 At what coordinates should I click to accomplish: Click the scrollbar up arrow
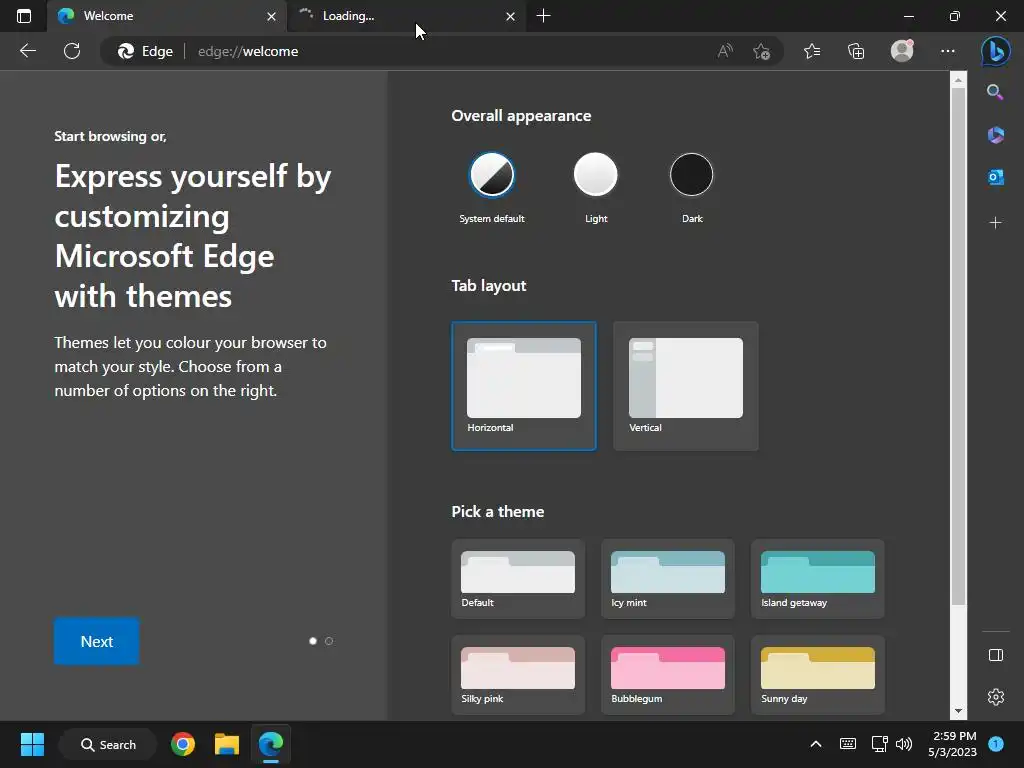pos(958,80)
